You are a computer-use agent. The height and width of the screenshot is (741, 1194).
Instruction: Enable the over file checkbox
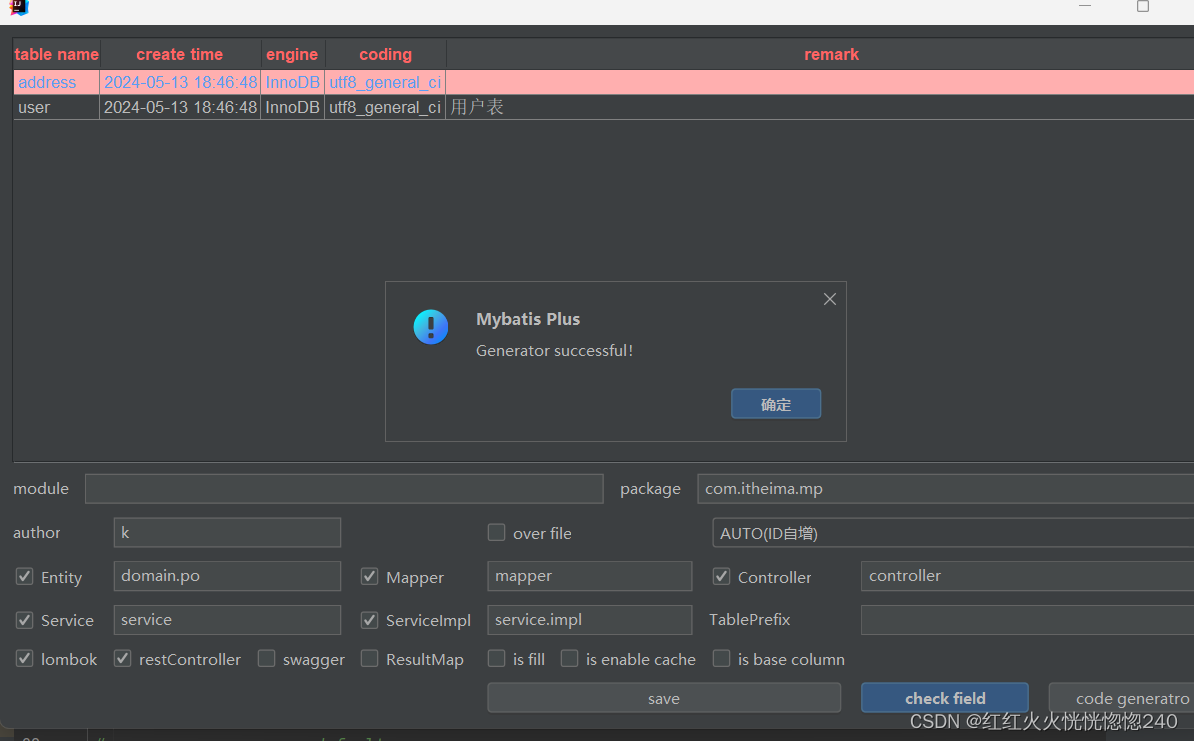click(x=496, y=532)
